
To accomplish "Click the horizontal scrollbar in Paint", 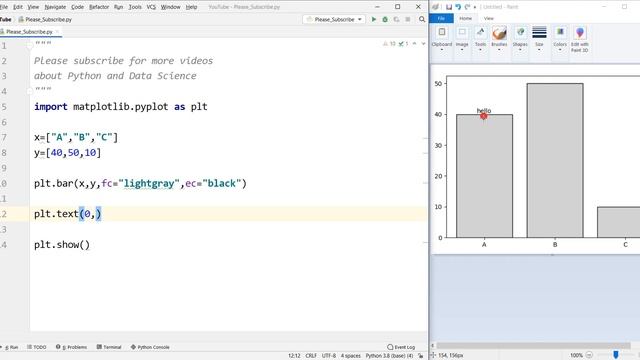I will (x=533, y=345).
